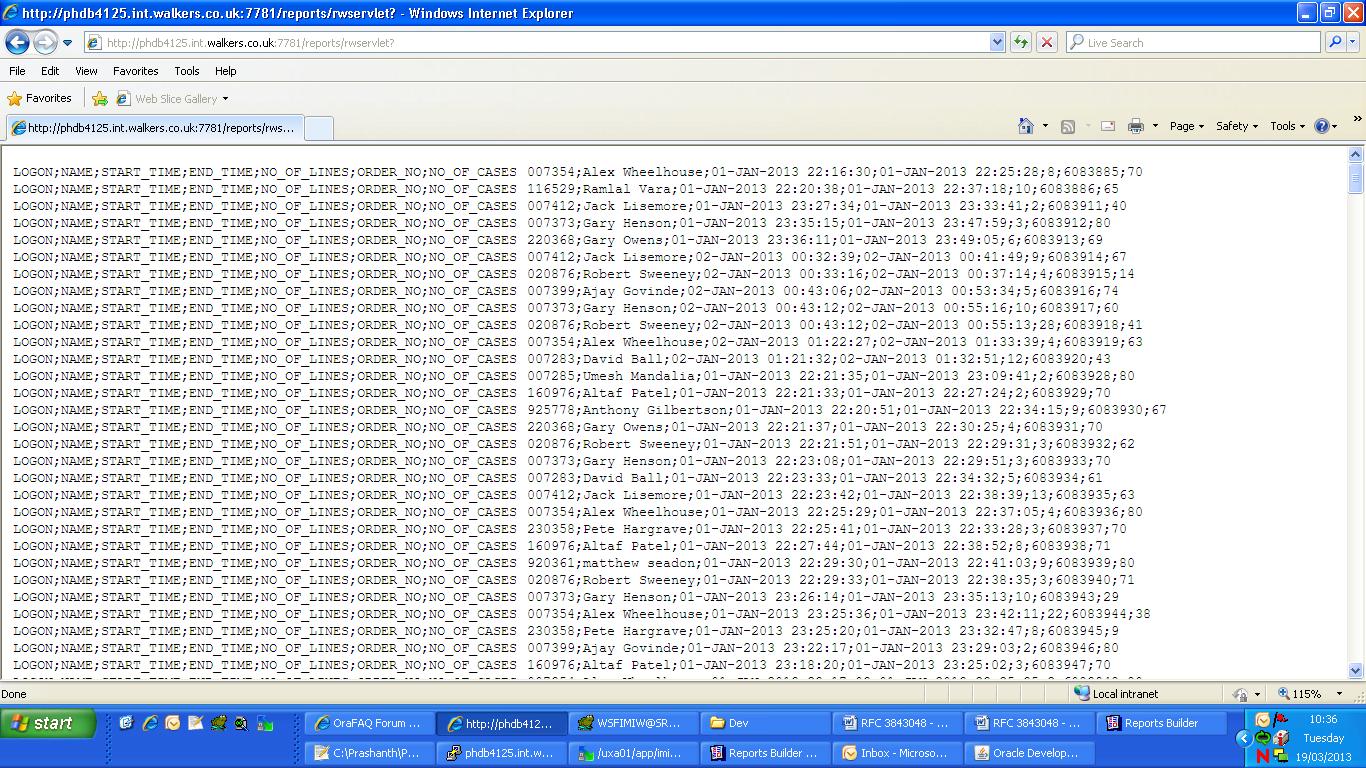Open the Safety dropdown menu
The height and width of the screenshot is (768, 1366).
click(x=1237, y=126)
